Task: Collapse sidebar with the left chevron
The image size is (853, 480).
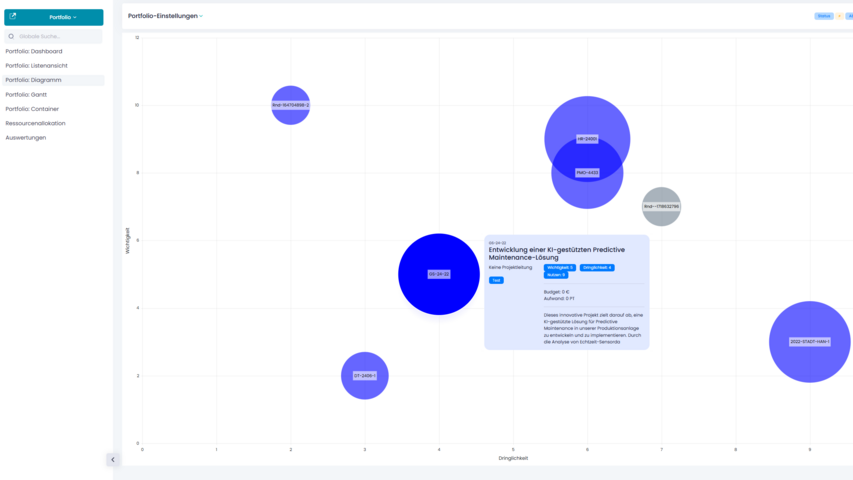Action: [112, 460]
